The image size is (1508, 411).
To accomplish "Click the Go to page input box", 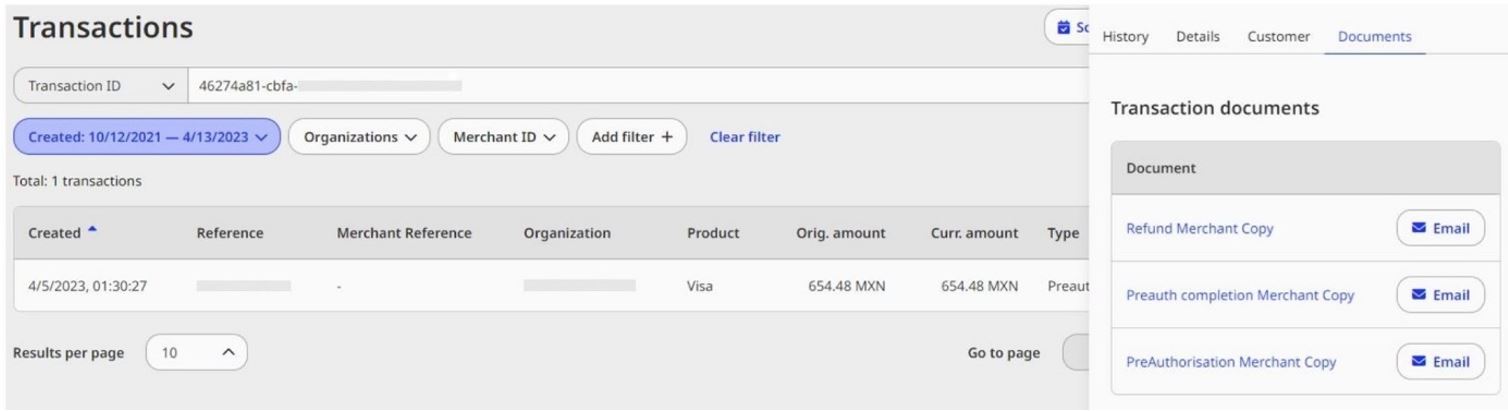I will pyautogui.click(x=1076, y=353).
